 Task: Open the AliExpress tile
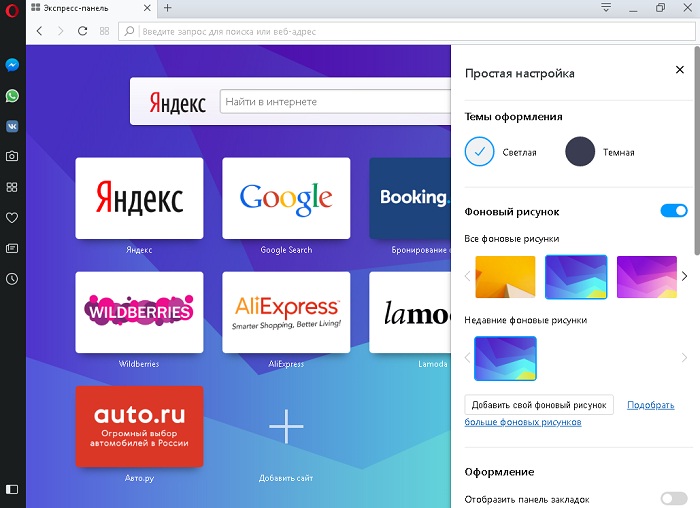(286, 312)
